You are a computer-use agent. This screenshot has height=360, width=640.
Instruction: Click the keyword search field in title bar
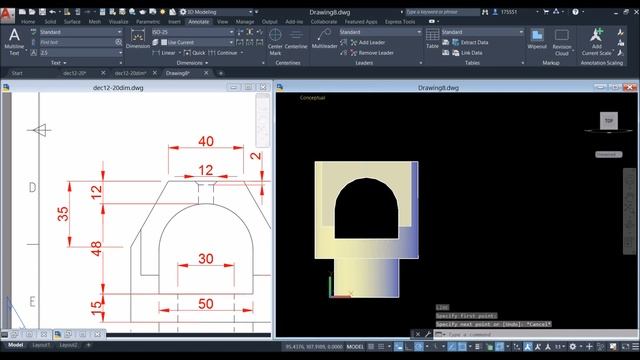[442, 12]
